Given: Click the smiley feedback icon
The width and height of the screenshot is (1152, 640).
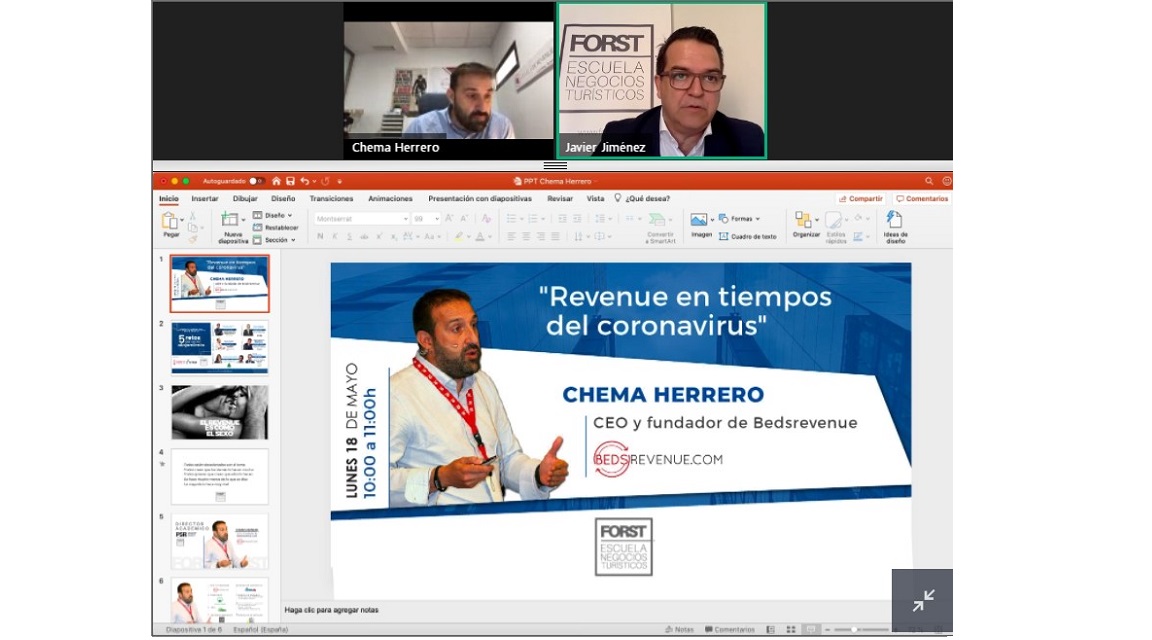Looking at the screenshot, I should click(947, 181).
